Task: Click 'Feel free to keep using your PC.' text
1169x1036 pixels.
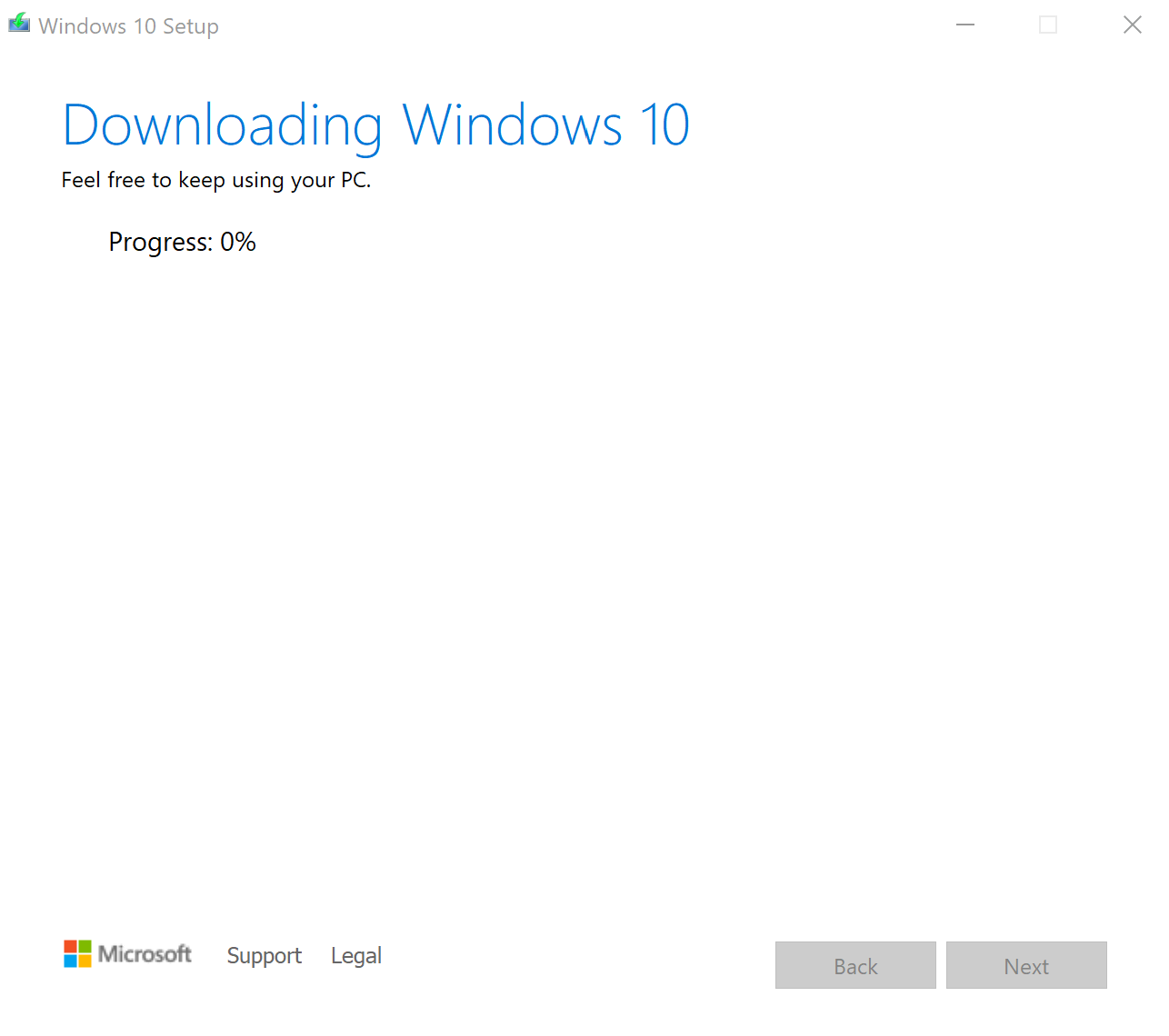Action: click(216, 180)
